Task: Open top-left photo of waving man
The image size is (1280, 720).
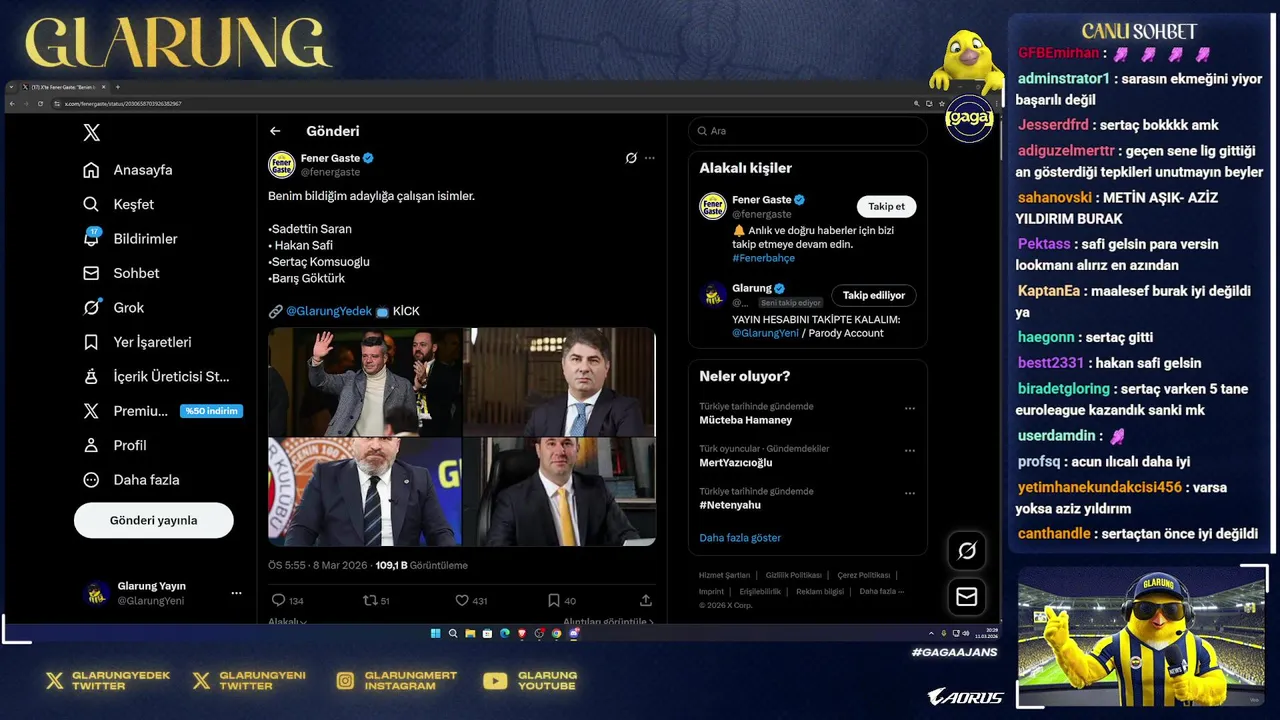Action: pos(365,382)
